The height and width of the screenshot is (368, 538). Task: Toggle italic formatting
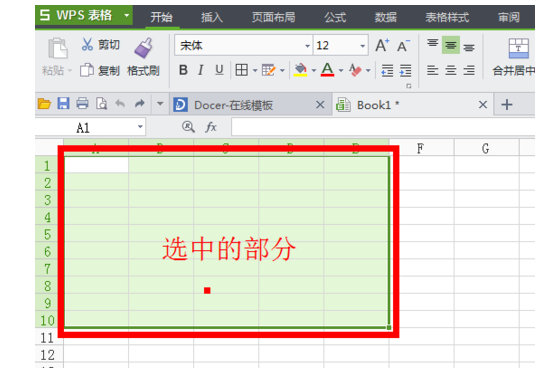(201, 70)
